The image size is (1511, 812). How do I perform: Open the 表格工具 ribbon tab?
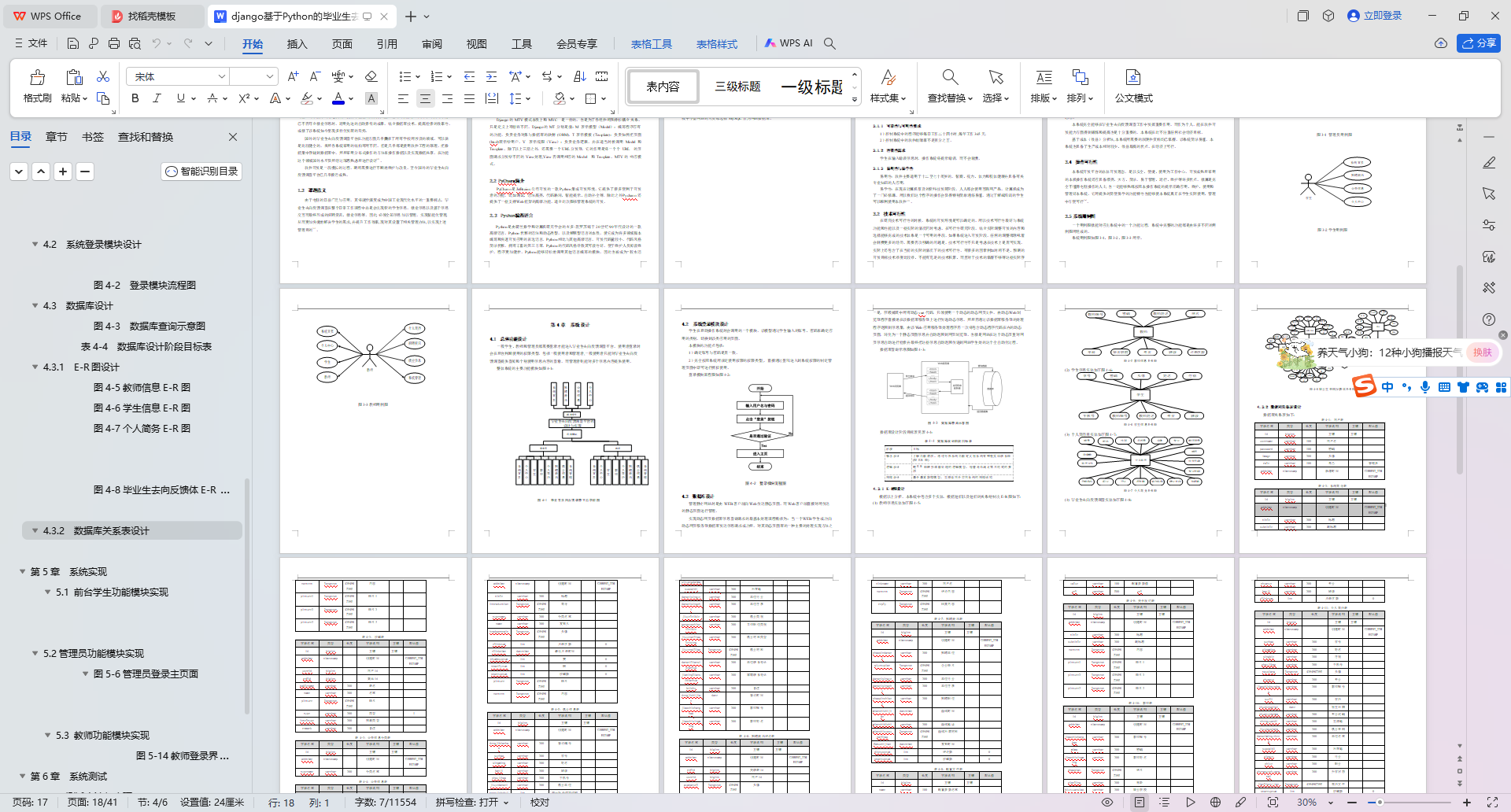(x=652, y=44)
